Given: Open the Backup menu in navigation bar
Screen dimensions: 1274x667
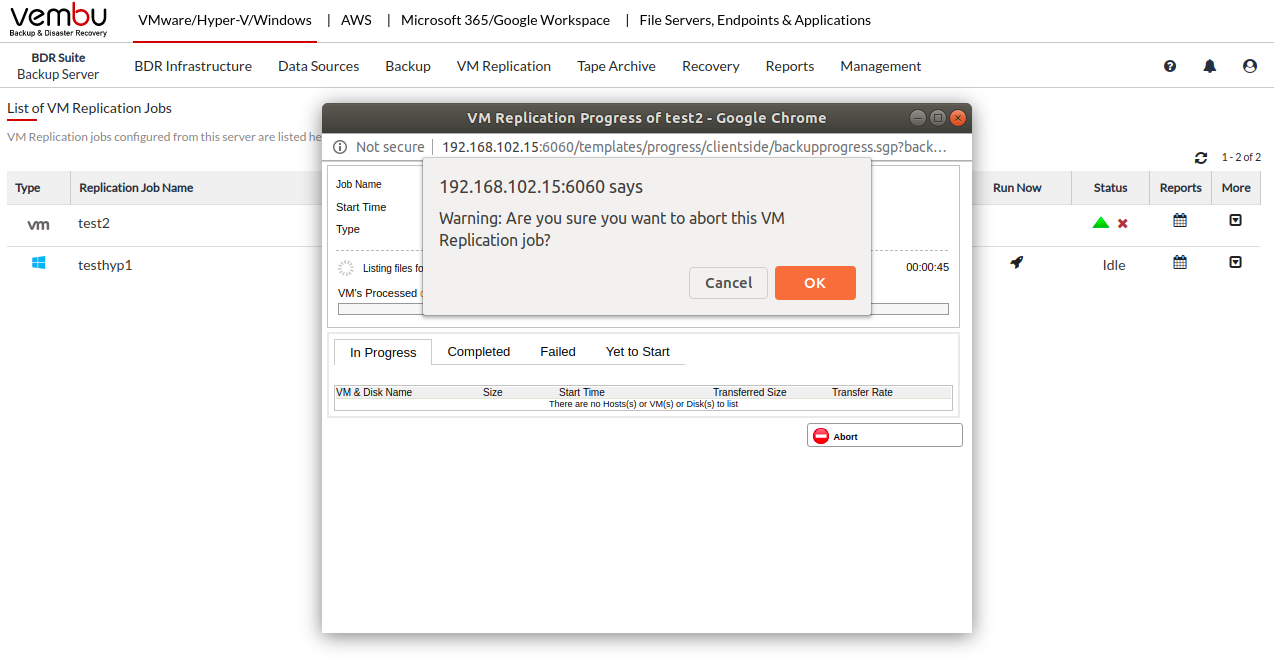Looking at the screenshot, I should click(x=408, y=66).
